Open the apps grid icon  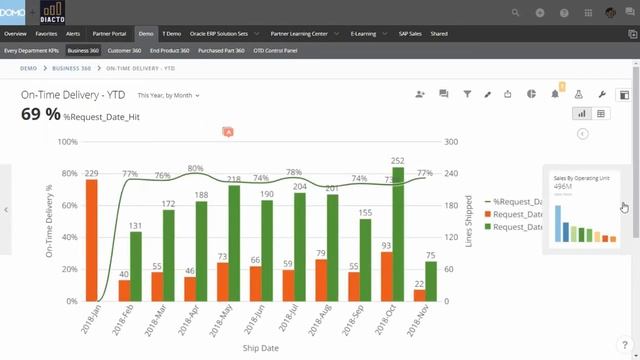[x=588, y=13]
